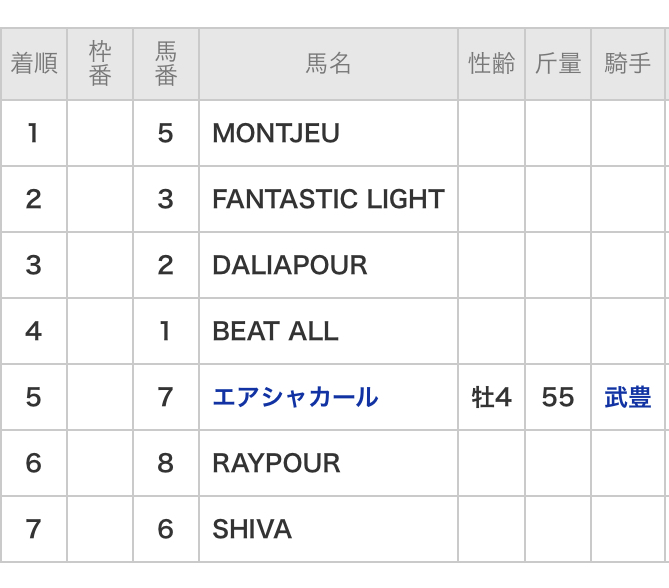This screenshot has height=588, width=669.
Task: Select the SHIVA horse name cell
Action: pos(252,529)
